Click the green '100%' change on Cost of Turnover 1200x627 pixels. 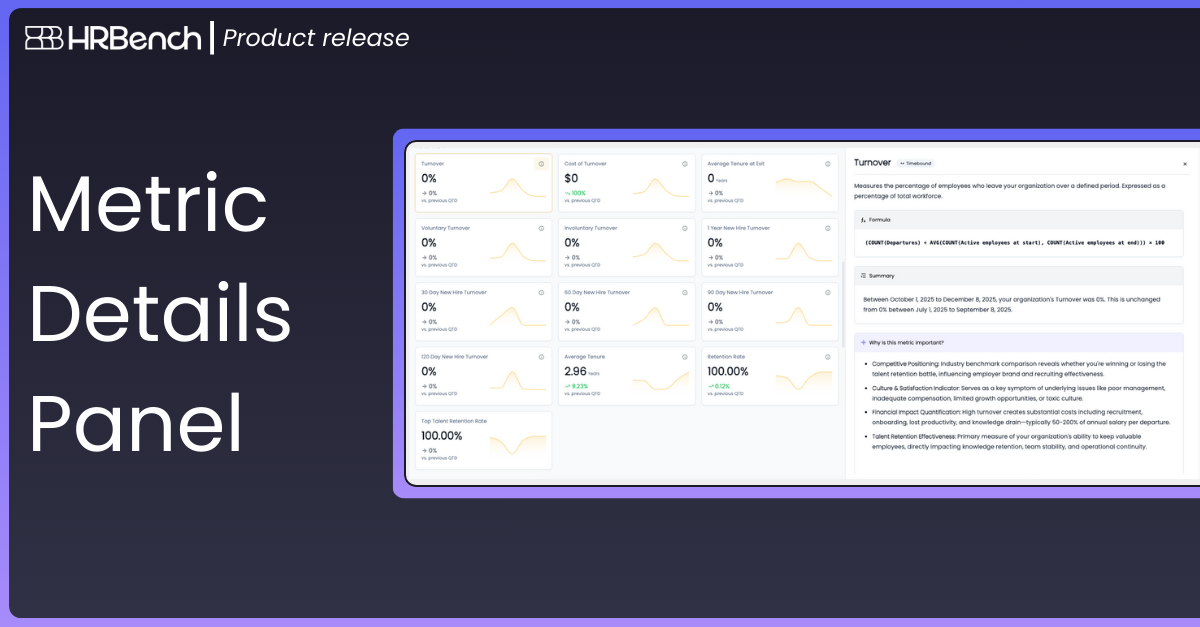pyautogui.click(x=578, y=193)
